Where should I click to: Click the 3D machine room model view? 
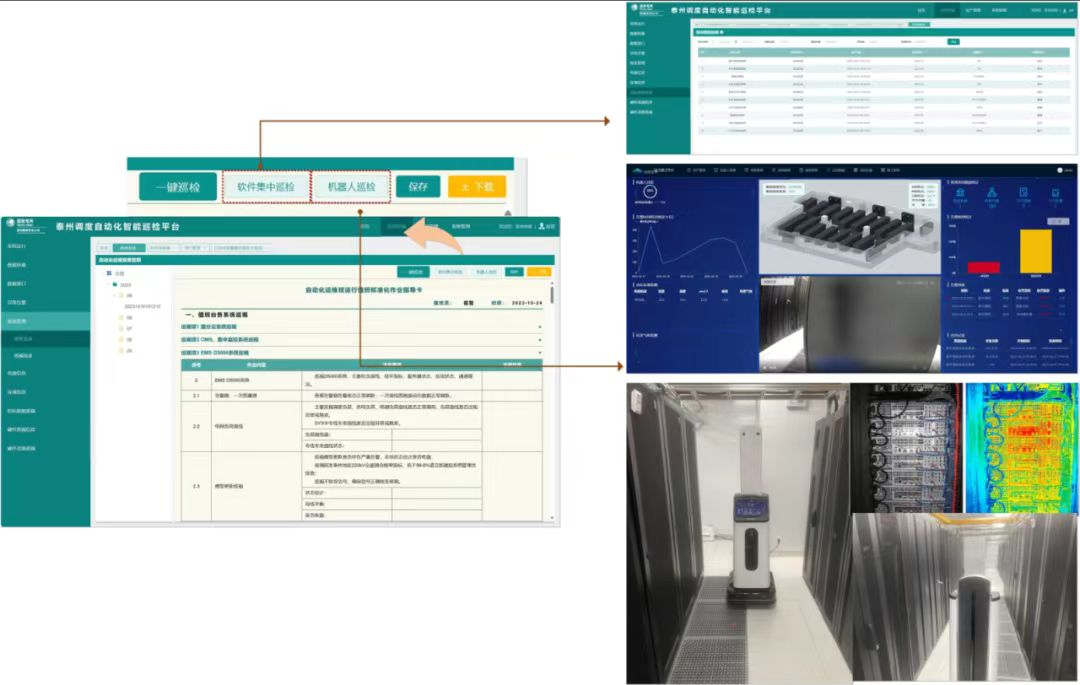[x=849, y=227]
